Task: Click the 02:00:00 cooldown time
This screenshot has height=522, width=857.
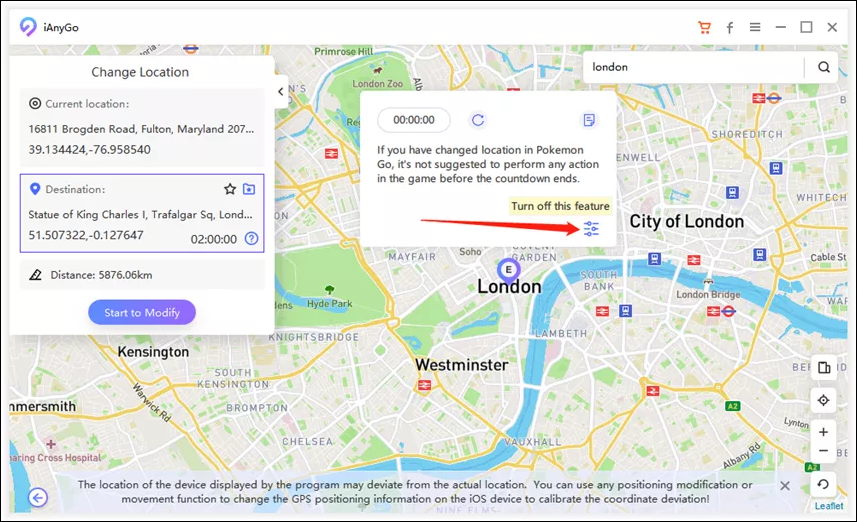Action: click(x=214, y=239)
